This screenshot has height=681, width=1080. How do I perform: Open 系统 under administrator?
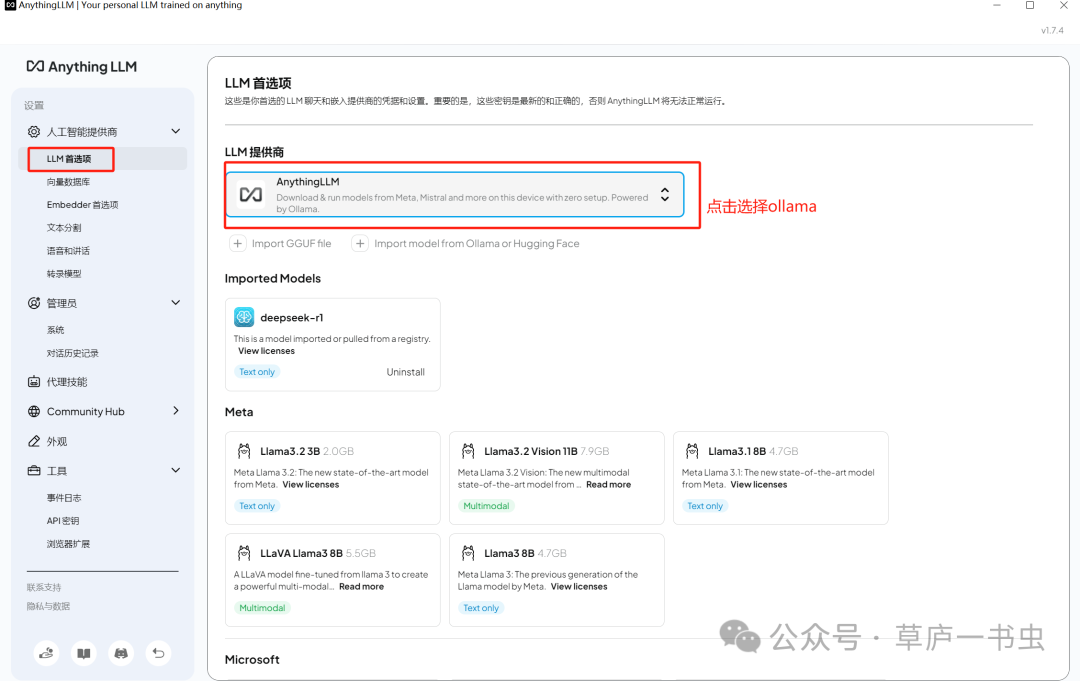coord(55,330)
